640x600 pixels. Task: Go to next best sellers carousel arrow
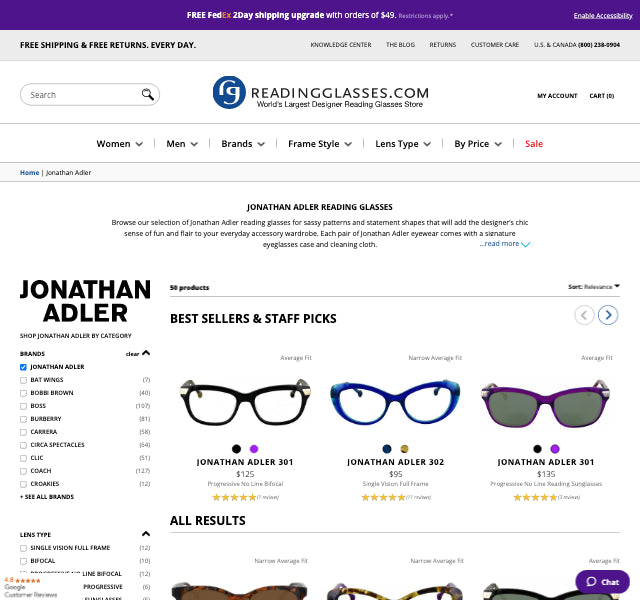(608, 315)
